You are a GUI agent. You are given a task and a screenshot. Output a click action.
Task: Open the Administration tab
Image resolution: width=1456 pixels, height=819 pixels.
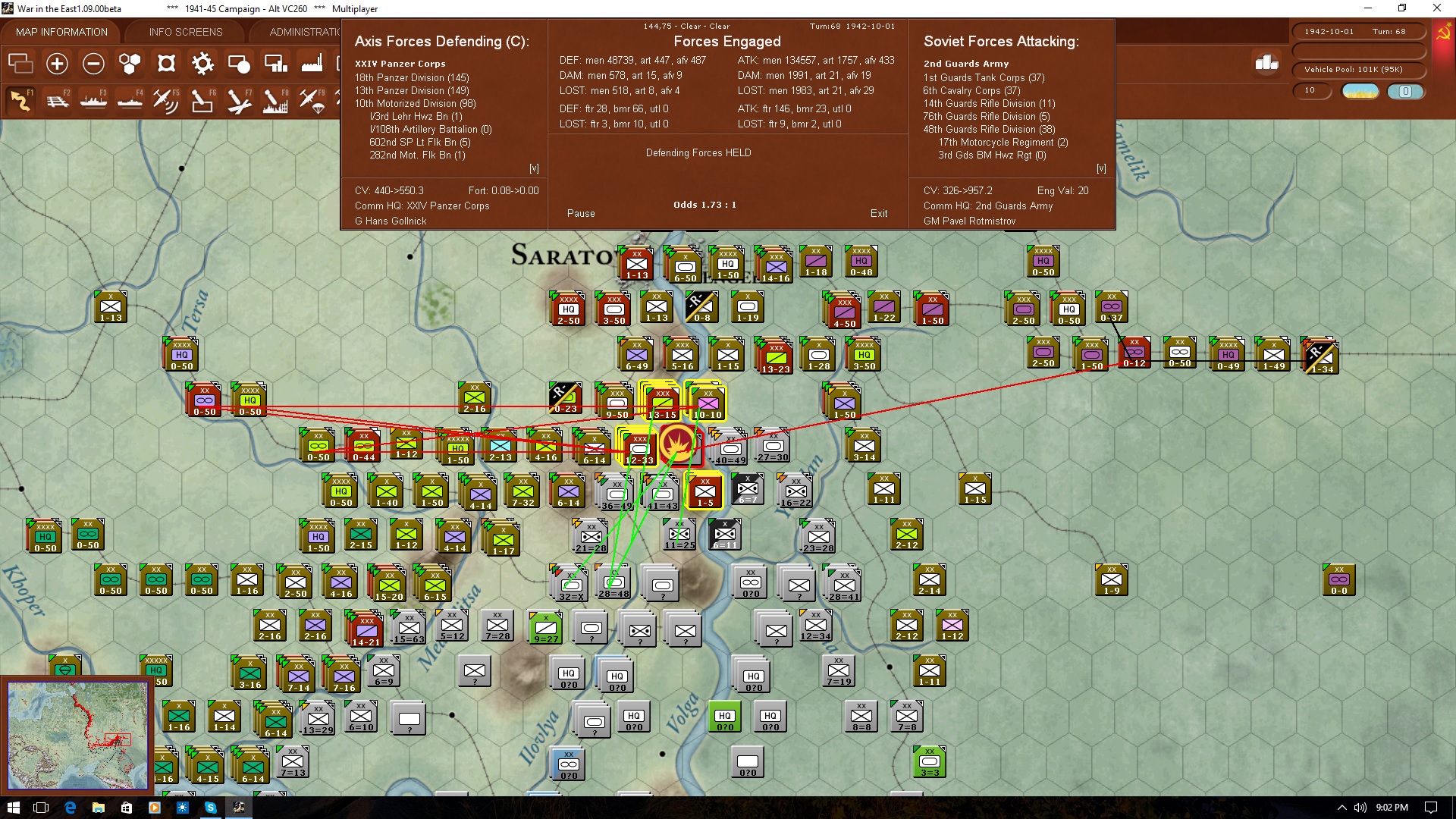[x=305, y=32]
